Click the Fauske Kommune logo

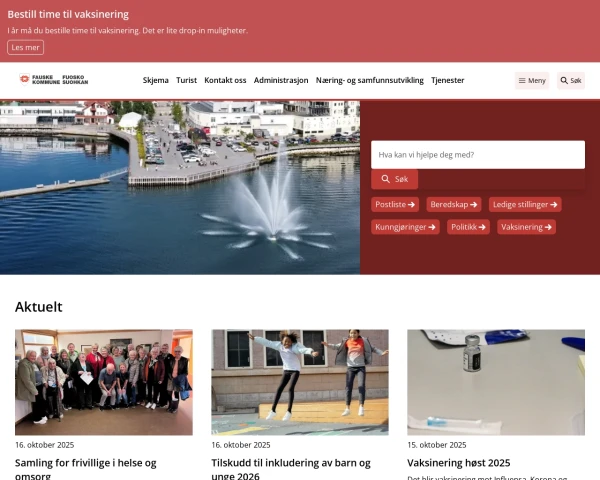tap(53, 80)
